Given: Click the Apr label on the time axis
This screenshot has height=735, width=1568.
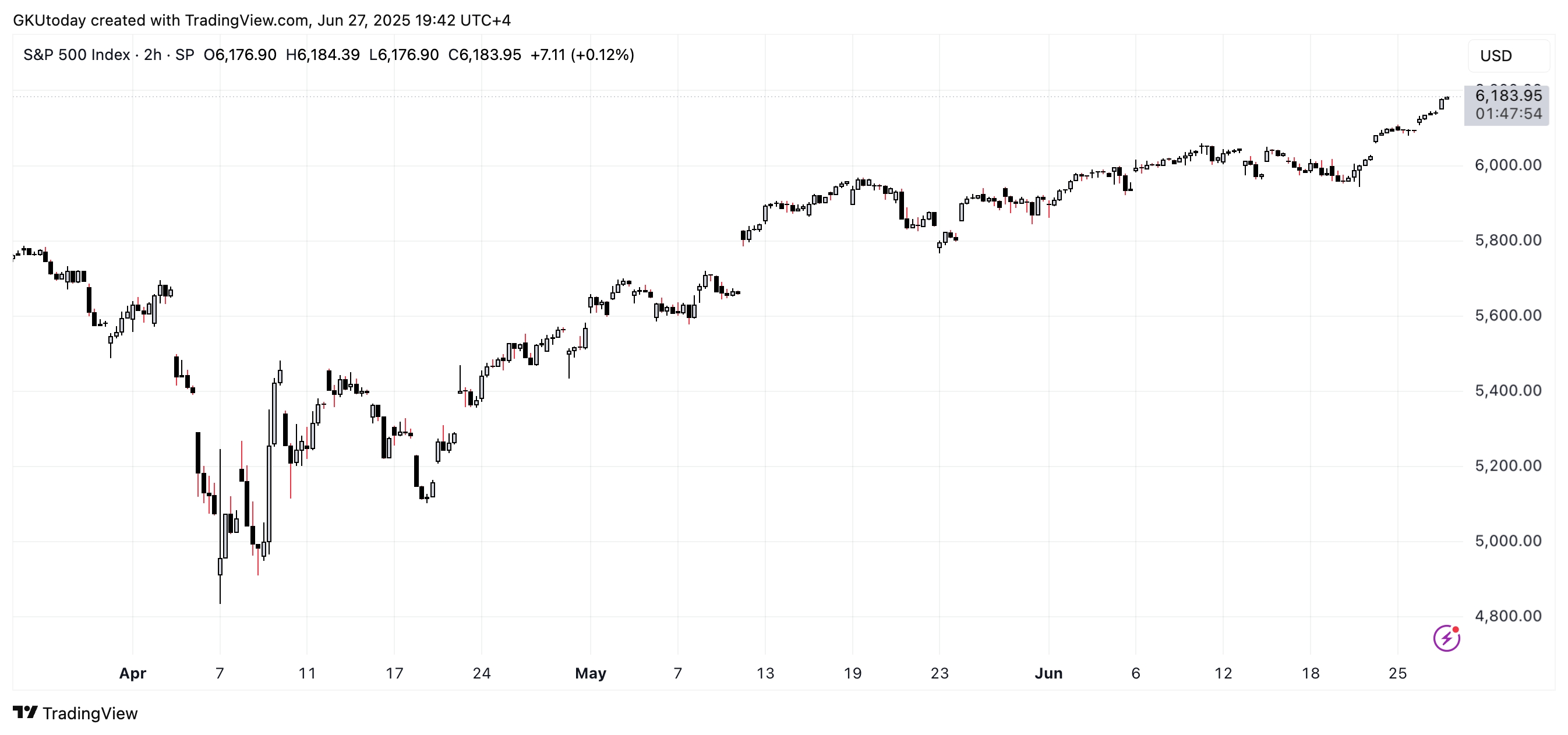Looking at the screenshot, I should tap(133, 673).
